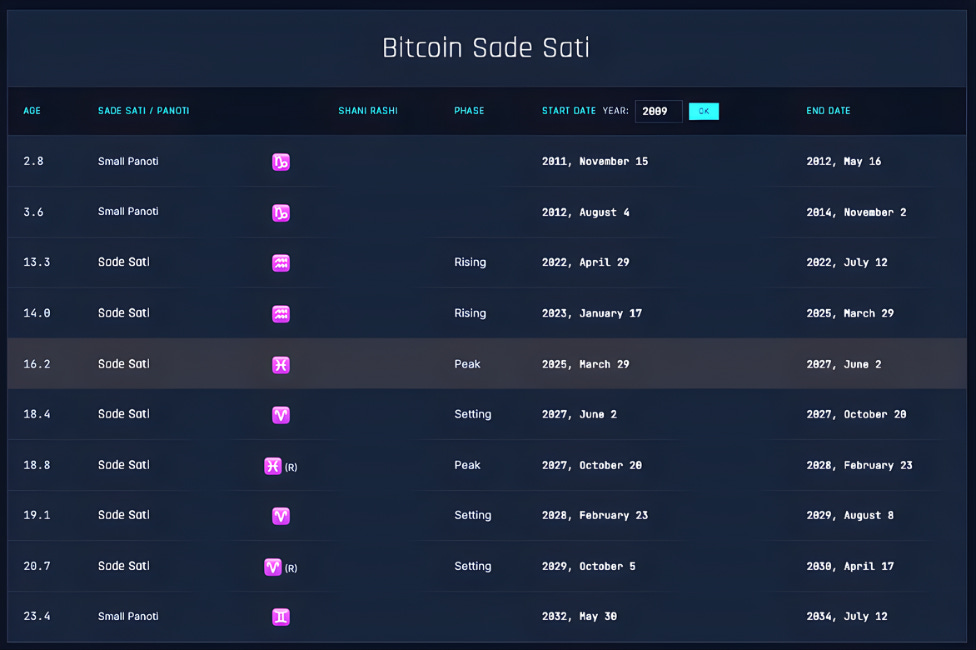Click start date 2011, November 15
Image resolution: width=976 pixels, height=650 pixels.
[x=594, y=161]
